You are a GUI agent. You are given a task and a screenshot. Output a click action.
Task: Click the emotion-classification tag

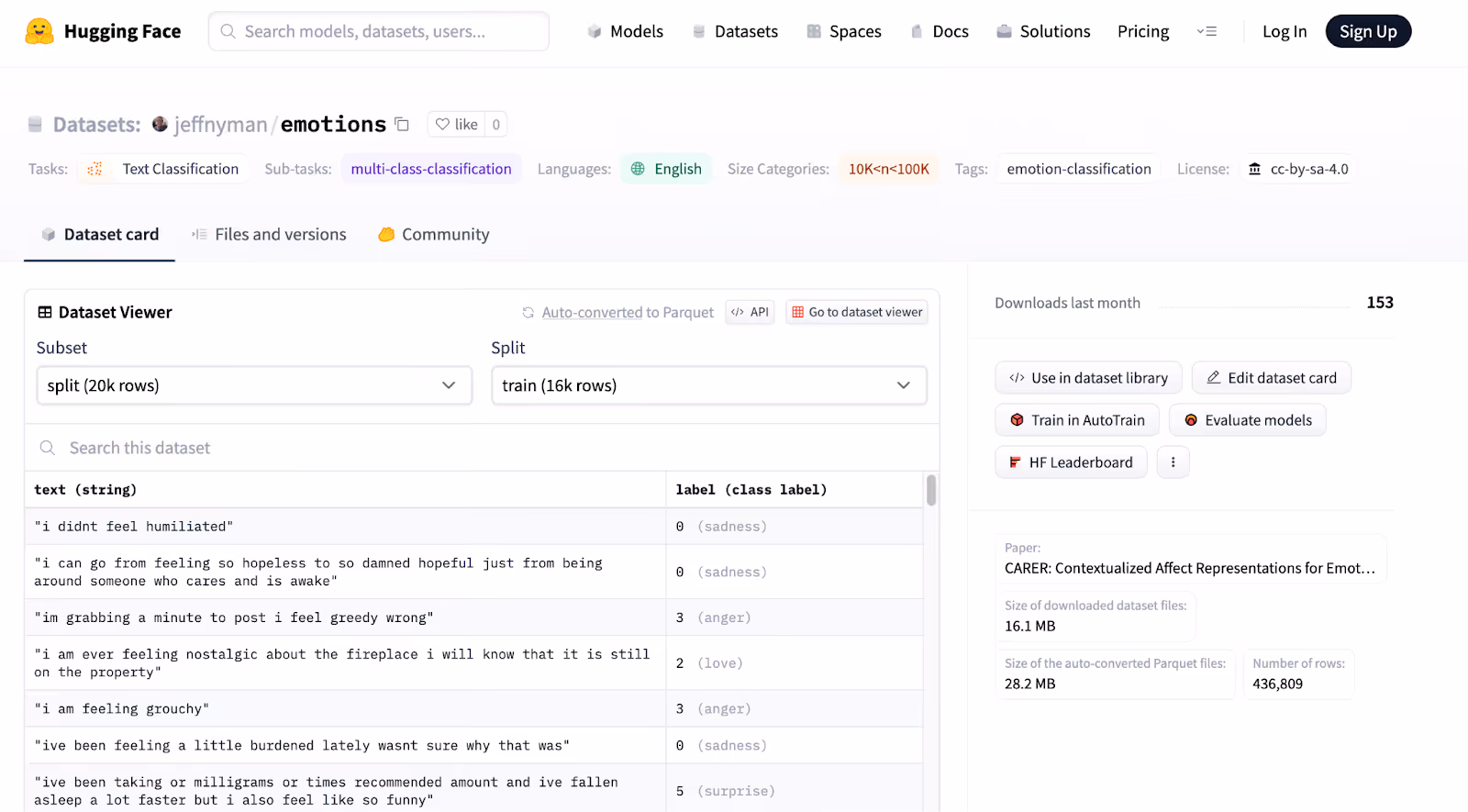(1079, 169)
